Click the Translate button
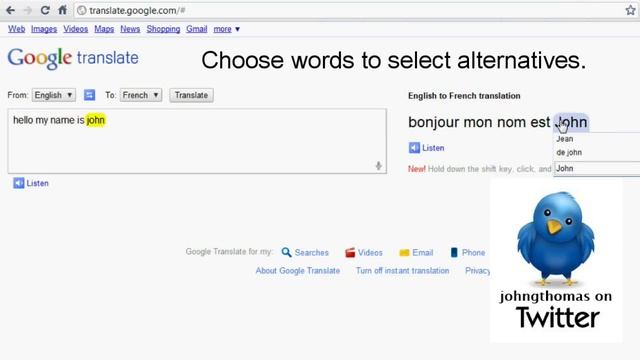 [191, 95]
